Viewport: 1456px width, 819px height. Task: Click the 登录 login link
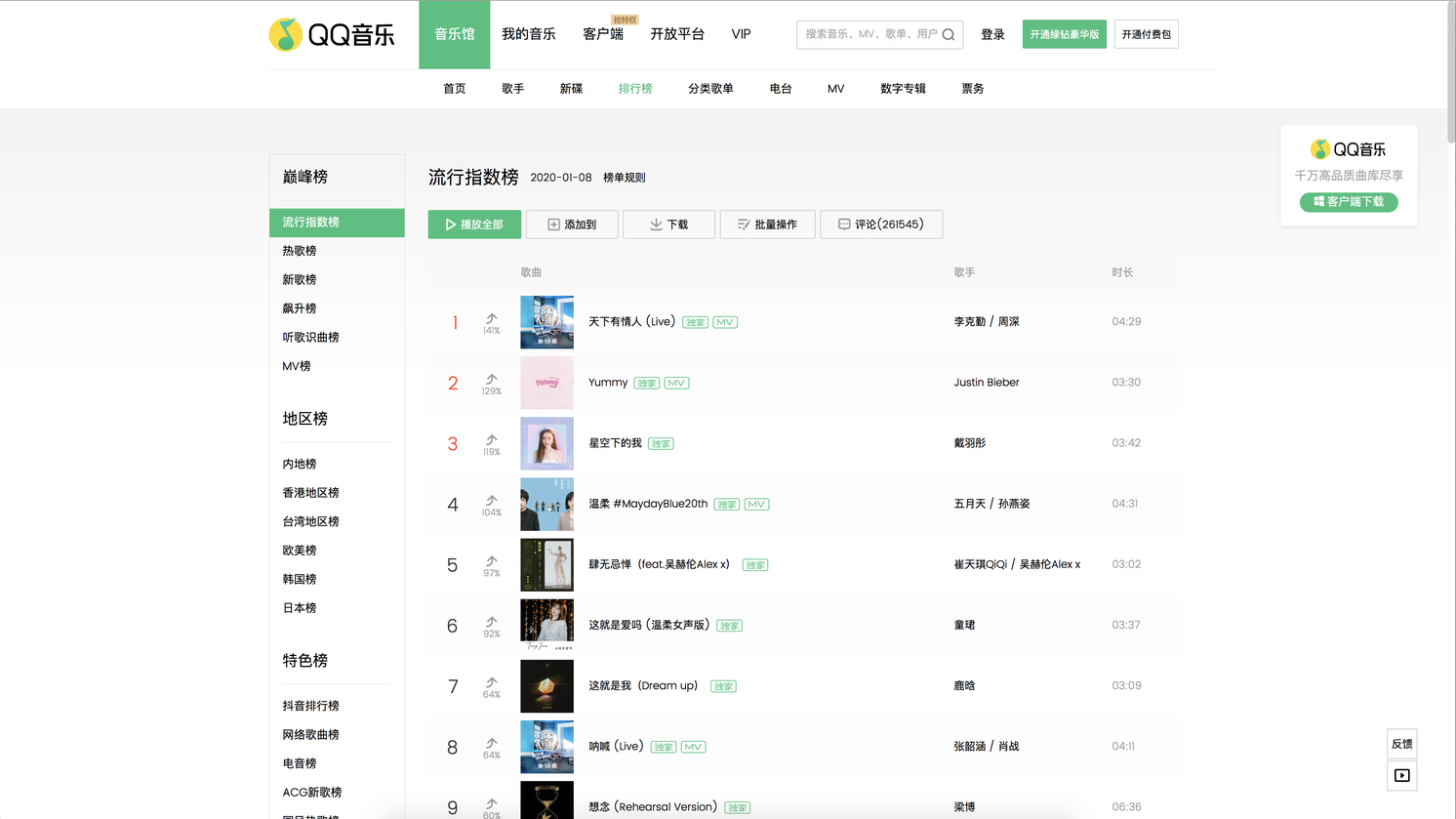point(992,35)
